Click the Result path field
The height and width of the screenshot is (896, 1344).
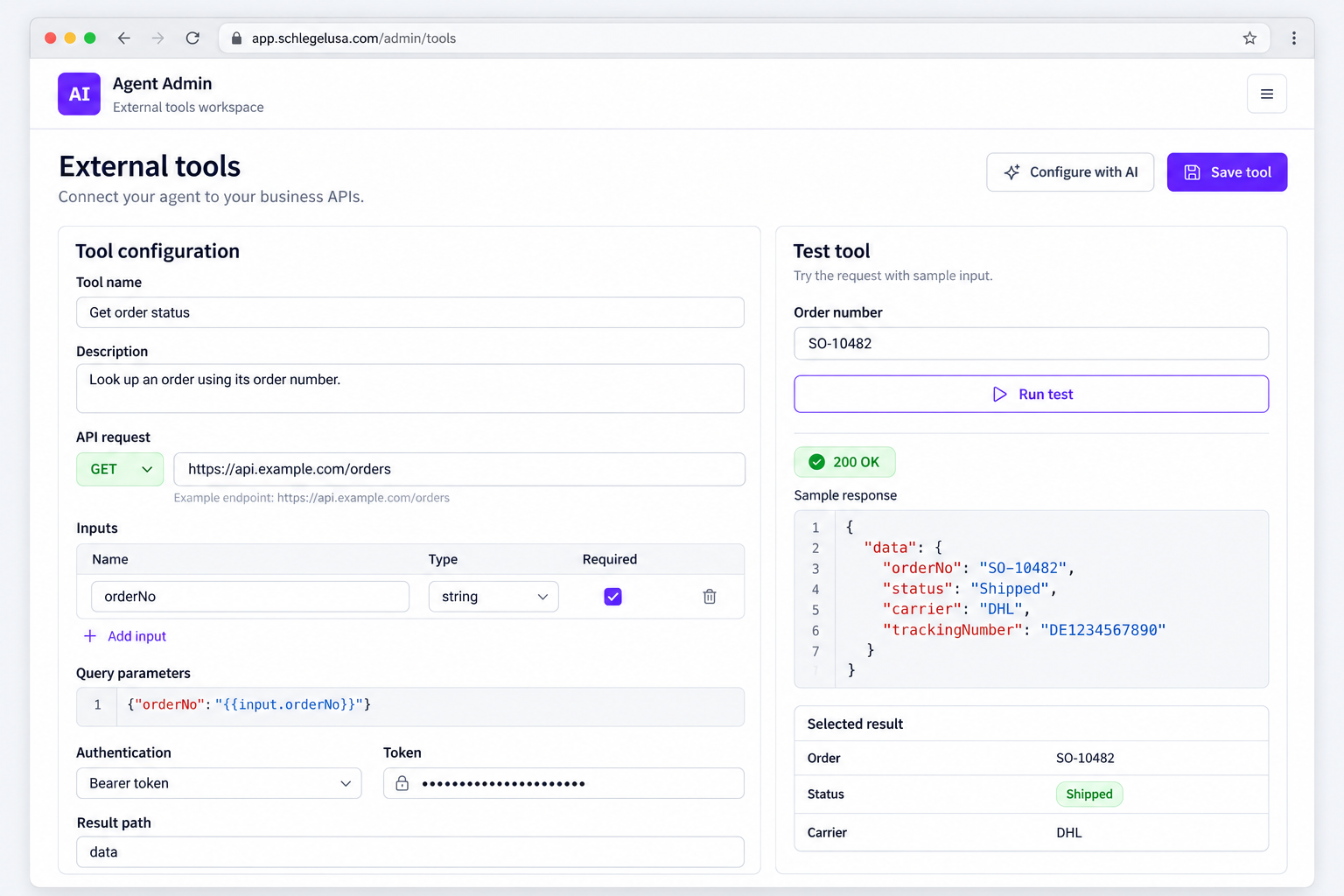click(x=410, y=852)
